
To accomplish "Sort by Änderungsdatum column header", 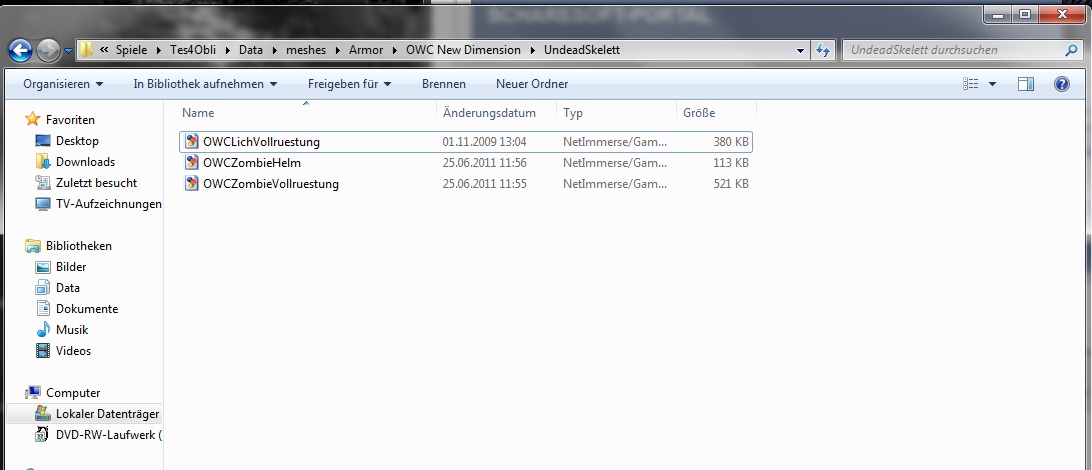I will coord(489,113).
